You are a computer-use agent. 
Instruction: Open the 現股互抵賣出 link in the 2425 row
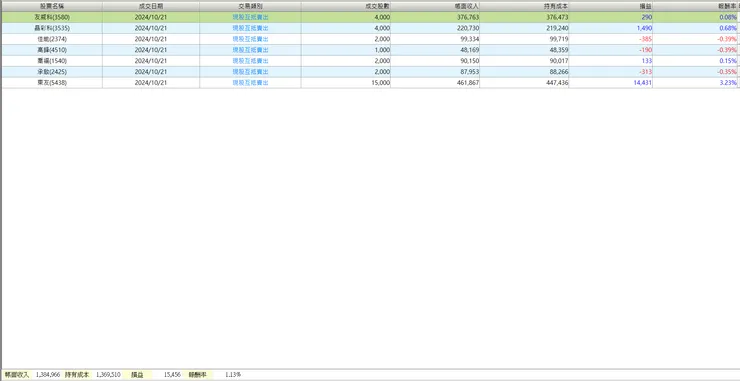point(250,71)
